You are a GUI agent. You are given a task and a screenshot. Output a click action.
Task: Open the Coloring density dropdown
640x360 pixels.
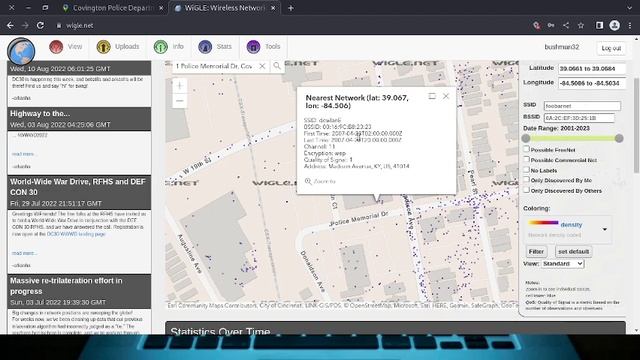pos(568,229)
